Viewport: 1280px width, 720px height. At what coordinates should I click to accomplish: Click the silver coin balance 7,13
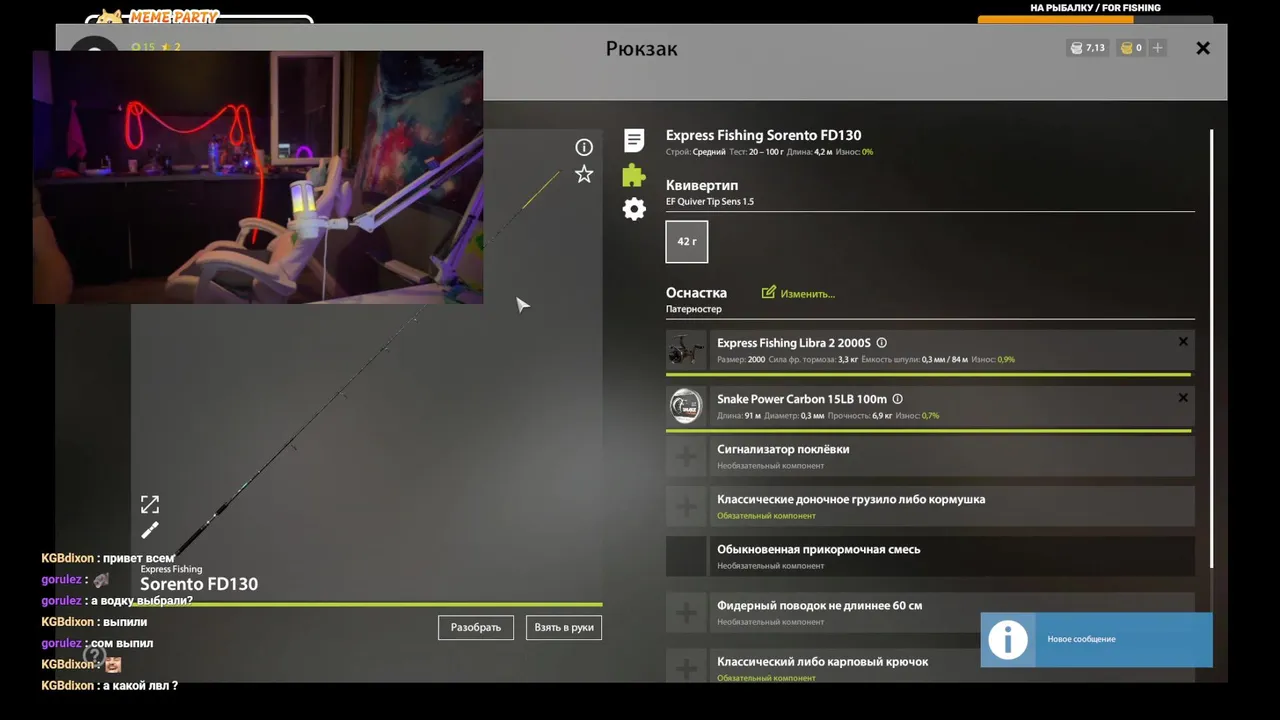coord(1087,48)
